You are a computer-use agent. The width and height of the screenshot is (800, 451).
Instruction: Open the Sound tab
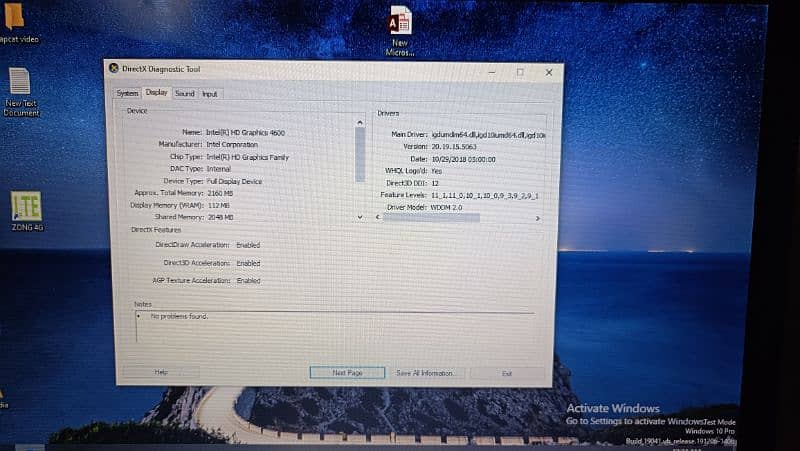[185, 93]
